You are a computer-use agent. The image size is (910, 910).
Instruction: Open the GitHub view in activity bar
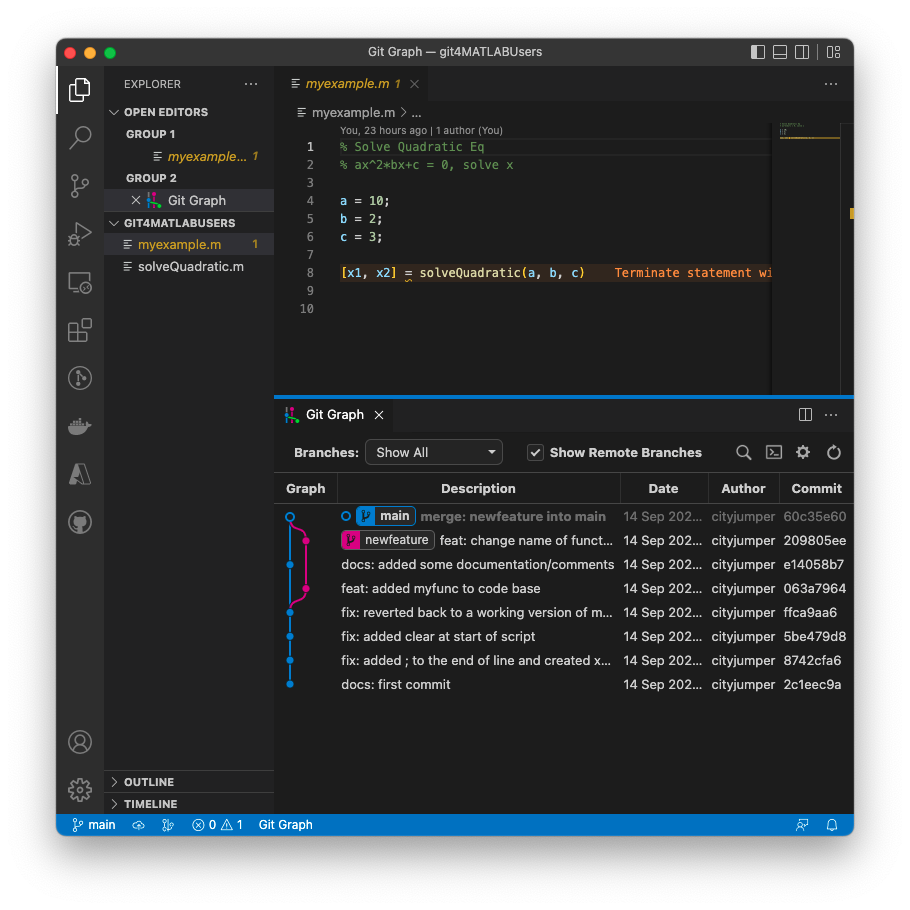pyautogui.click(x=80, y=522)
